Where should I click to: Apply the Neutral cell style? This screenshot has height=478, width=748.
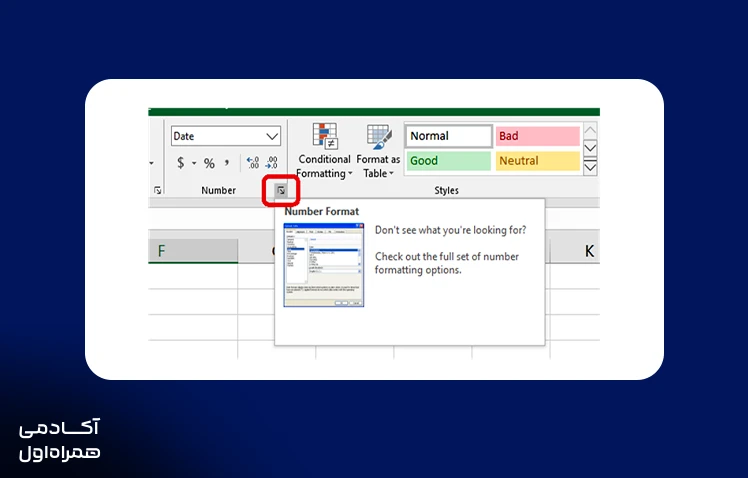(x=538, y=161)
